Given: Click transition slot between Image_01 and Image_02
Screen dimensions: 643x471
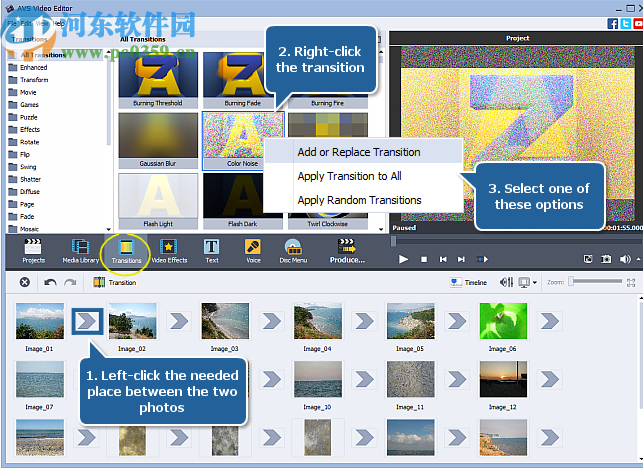Looking at the screenshot, I should click(x=87, y=321).
